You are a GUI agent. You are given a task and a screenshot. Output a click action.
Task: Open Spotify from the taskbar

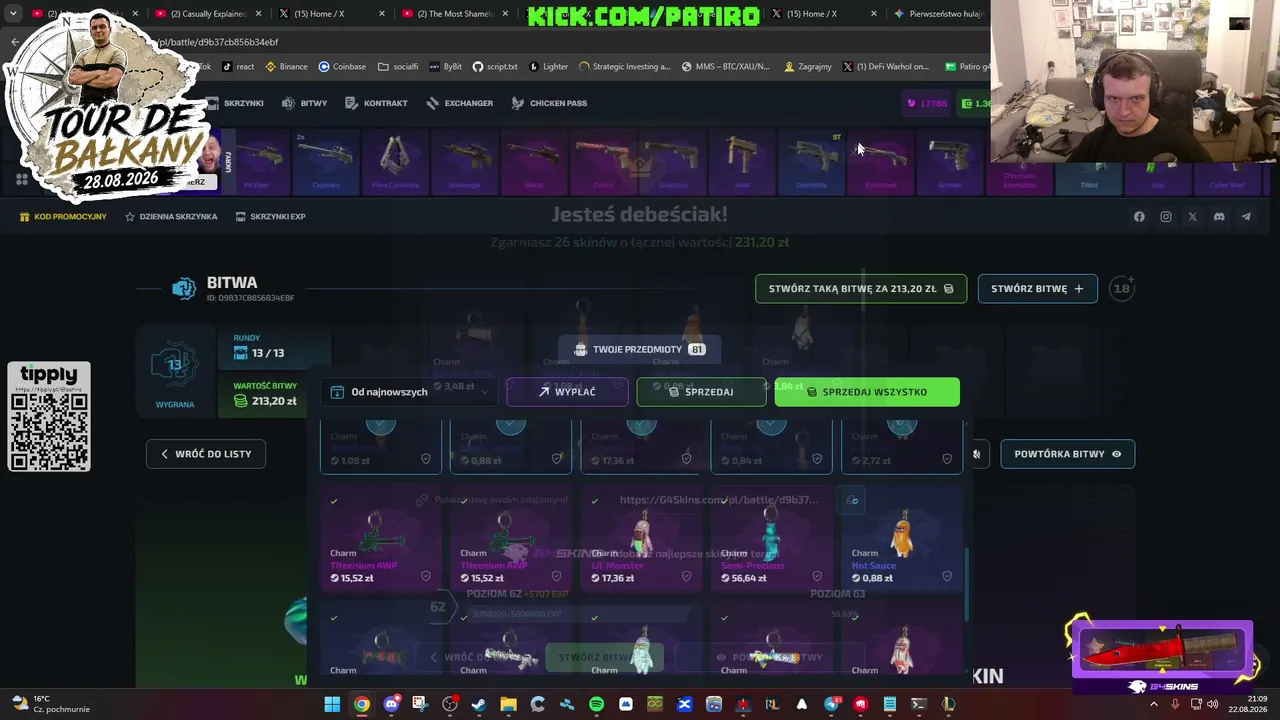(596, 704)
